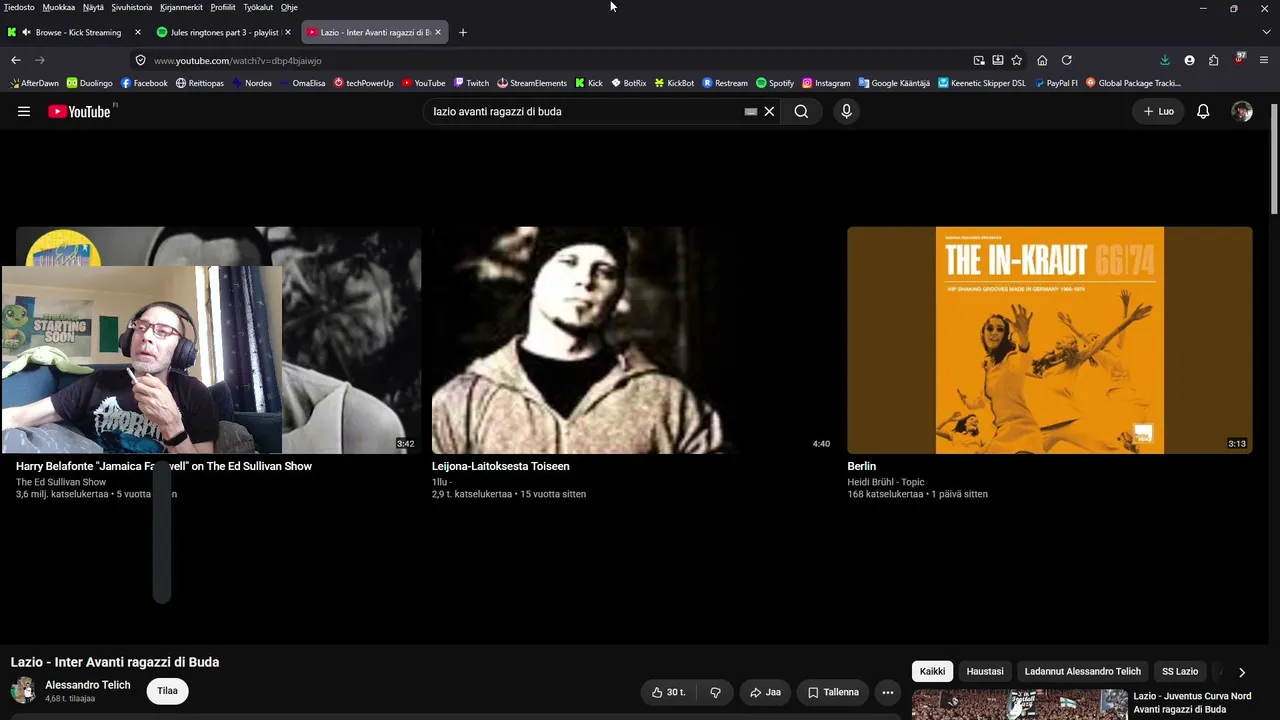
Task: Open the Nordea bookmark
Action: [252, 83]
